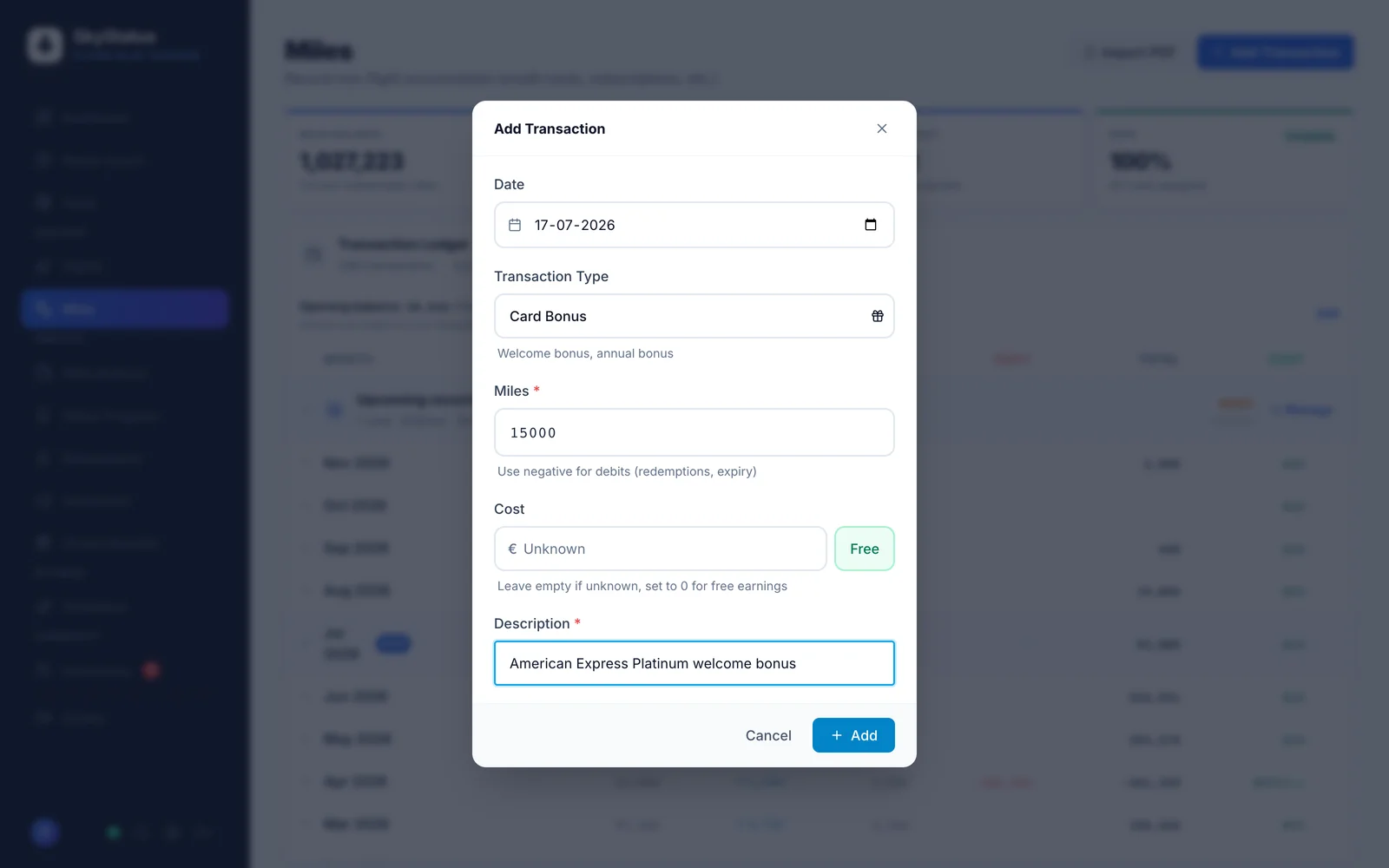Click the date field showing 17-07-2026
Image resolution: width=1389 pixels, height=868 pixels.
coord(694,225)
